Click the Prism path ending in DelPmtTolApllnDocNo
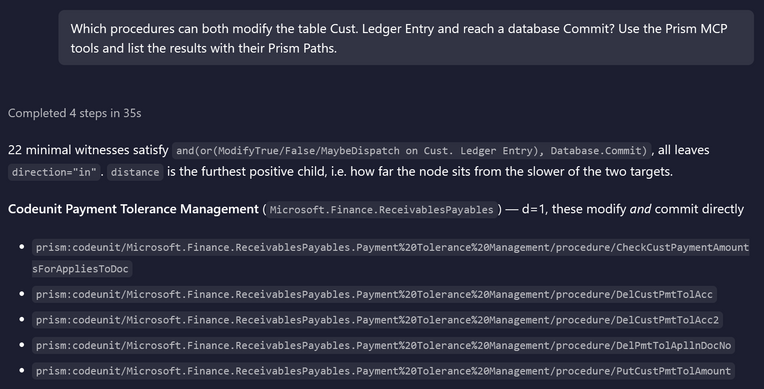This screenshot has width=764, height=389. 383,345
